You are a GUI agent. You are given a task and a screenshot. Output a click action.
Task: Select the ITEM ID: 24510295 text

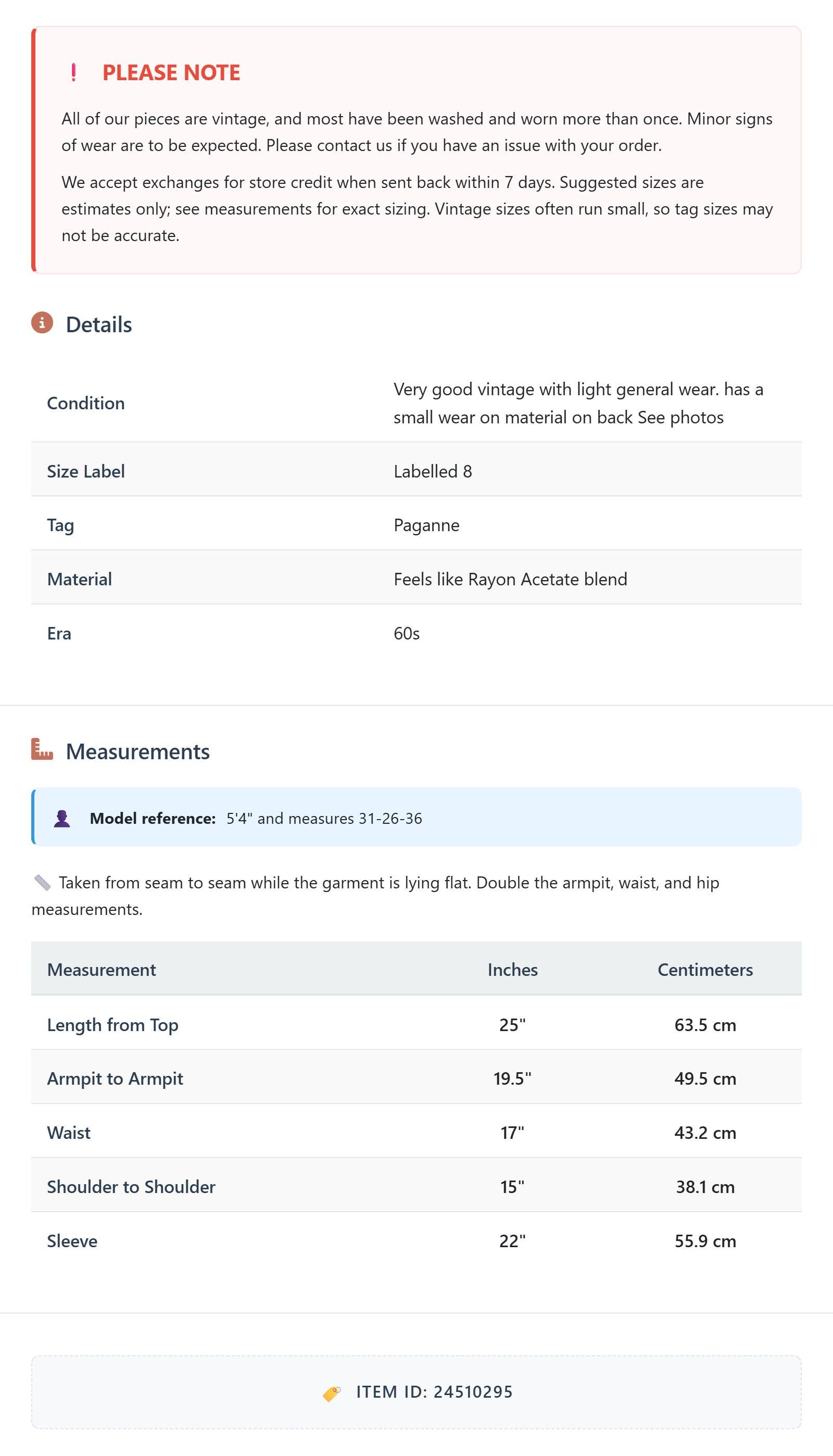(x=434, y=1392)
